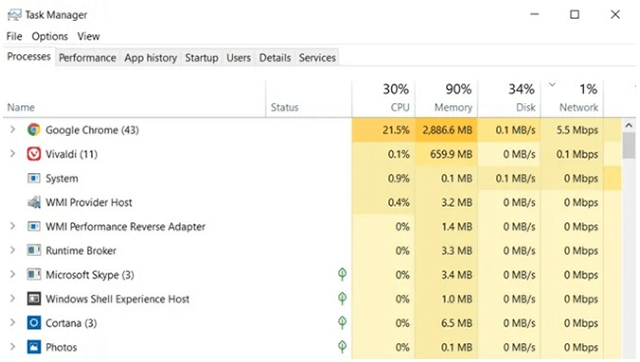Viewport: 640px width, 362px height.
Task: Switch to the Users tab
Action: coord(238,58)
